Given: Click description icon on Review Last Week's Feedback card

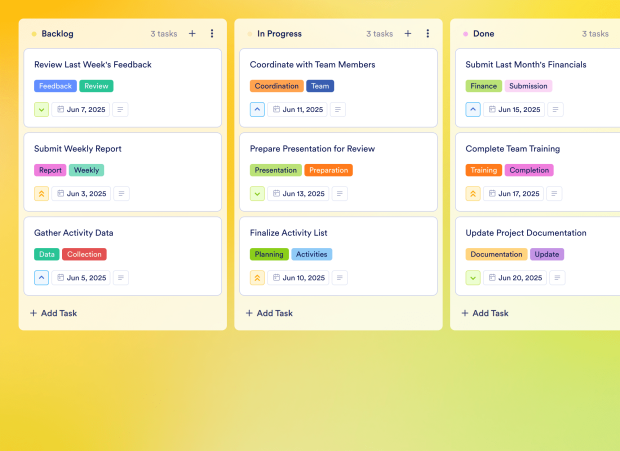Looking at the screenshot, I should tap(121, 110).
